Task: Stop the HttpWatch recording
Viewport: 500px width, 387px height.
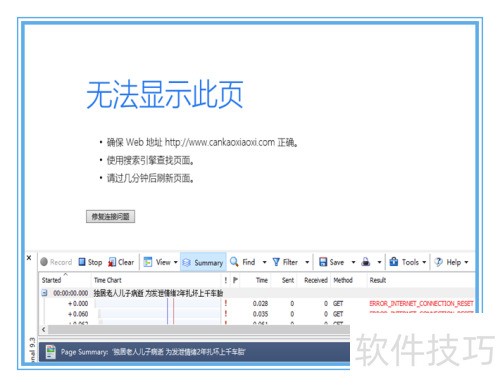Action: [90, 262]
